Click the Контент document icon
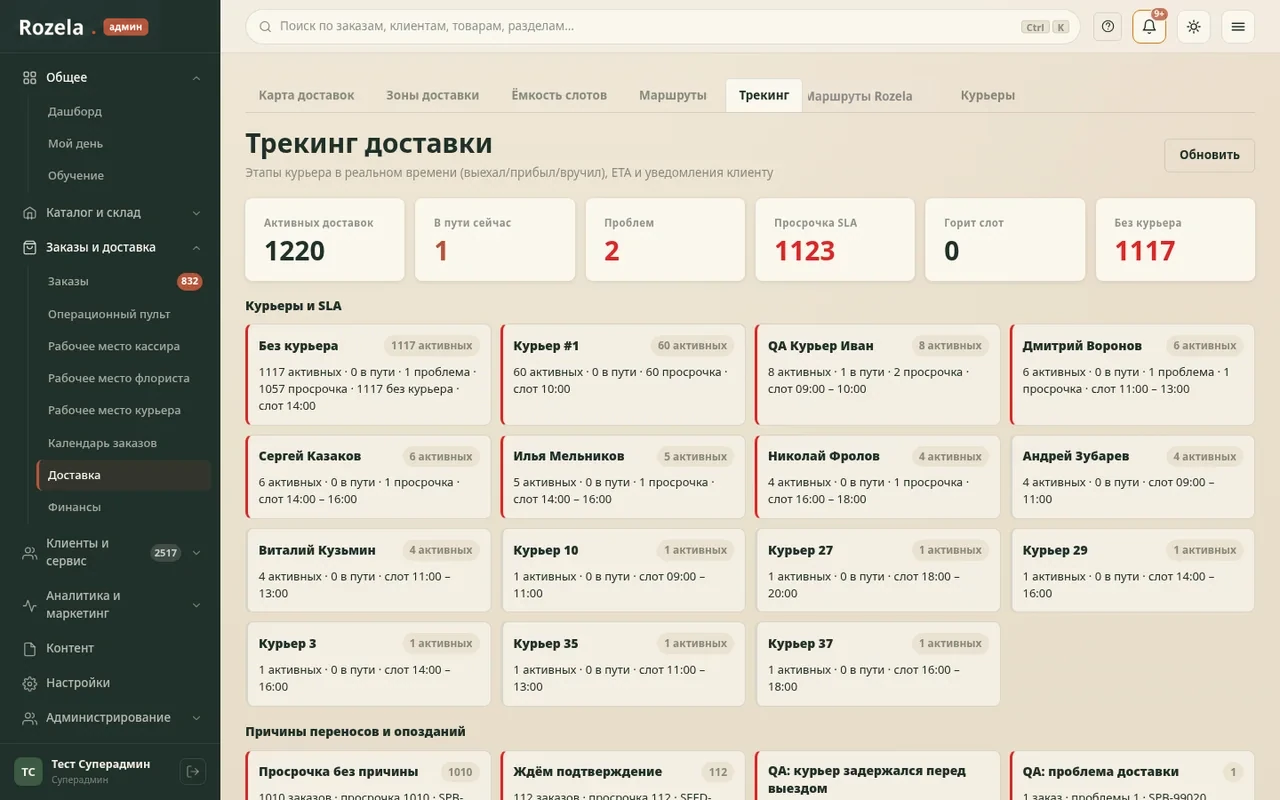 click(30, 648)
